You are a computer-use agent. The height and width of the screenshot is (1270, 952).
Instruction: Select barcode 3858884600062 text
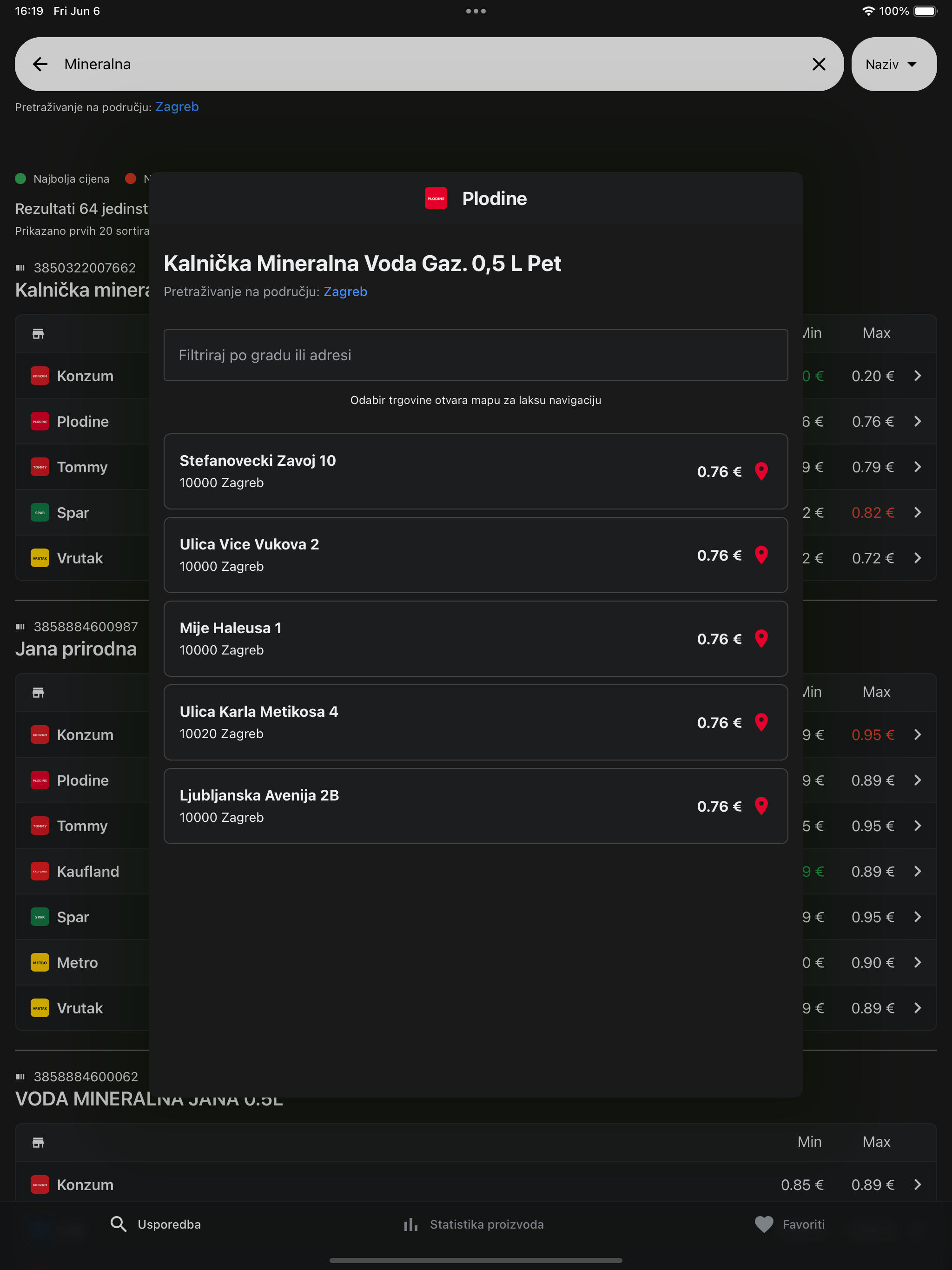pyautogui.click(x=86, y=1077)
